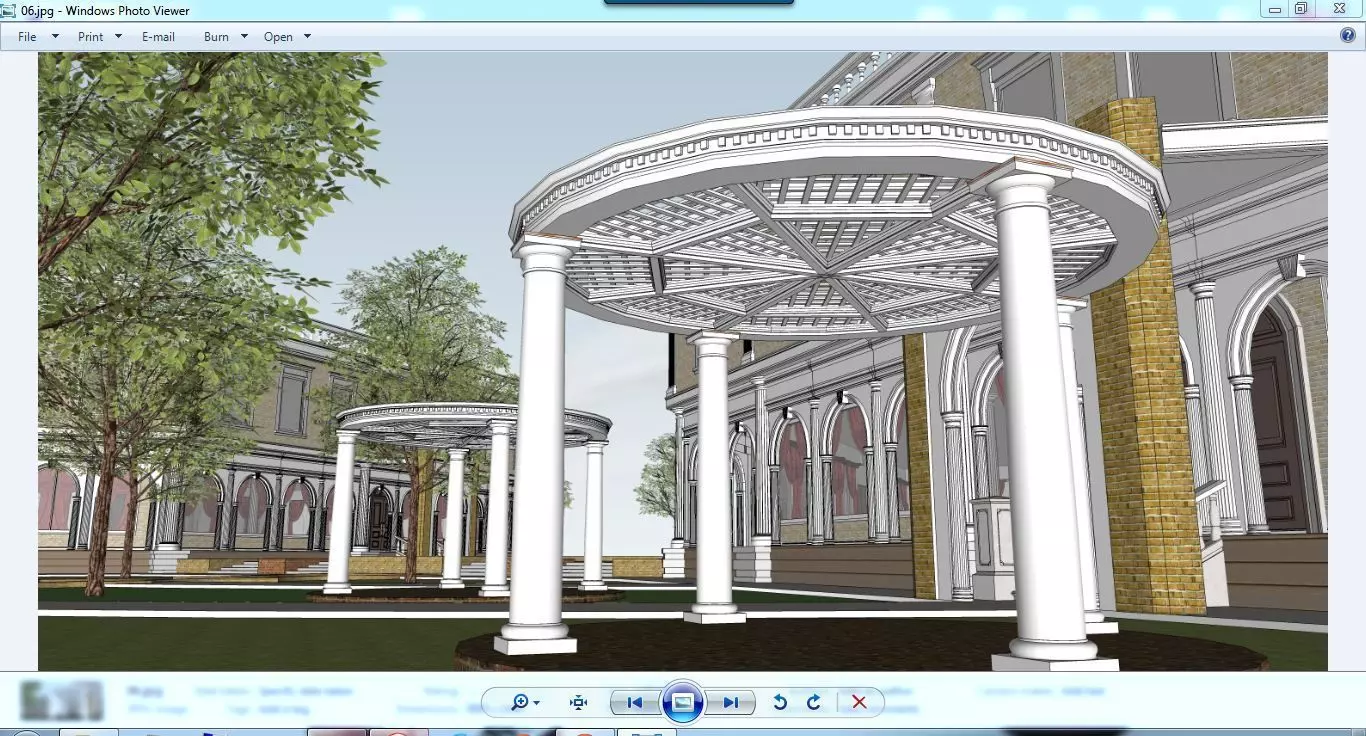
Task: Expand the Print dropdown arrow
Action: click(x=118, y=36)
